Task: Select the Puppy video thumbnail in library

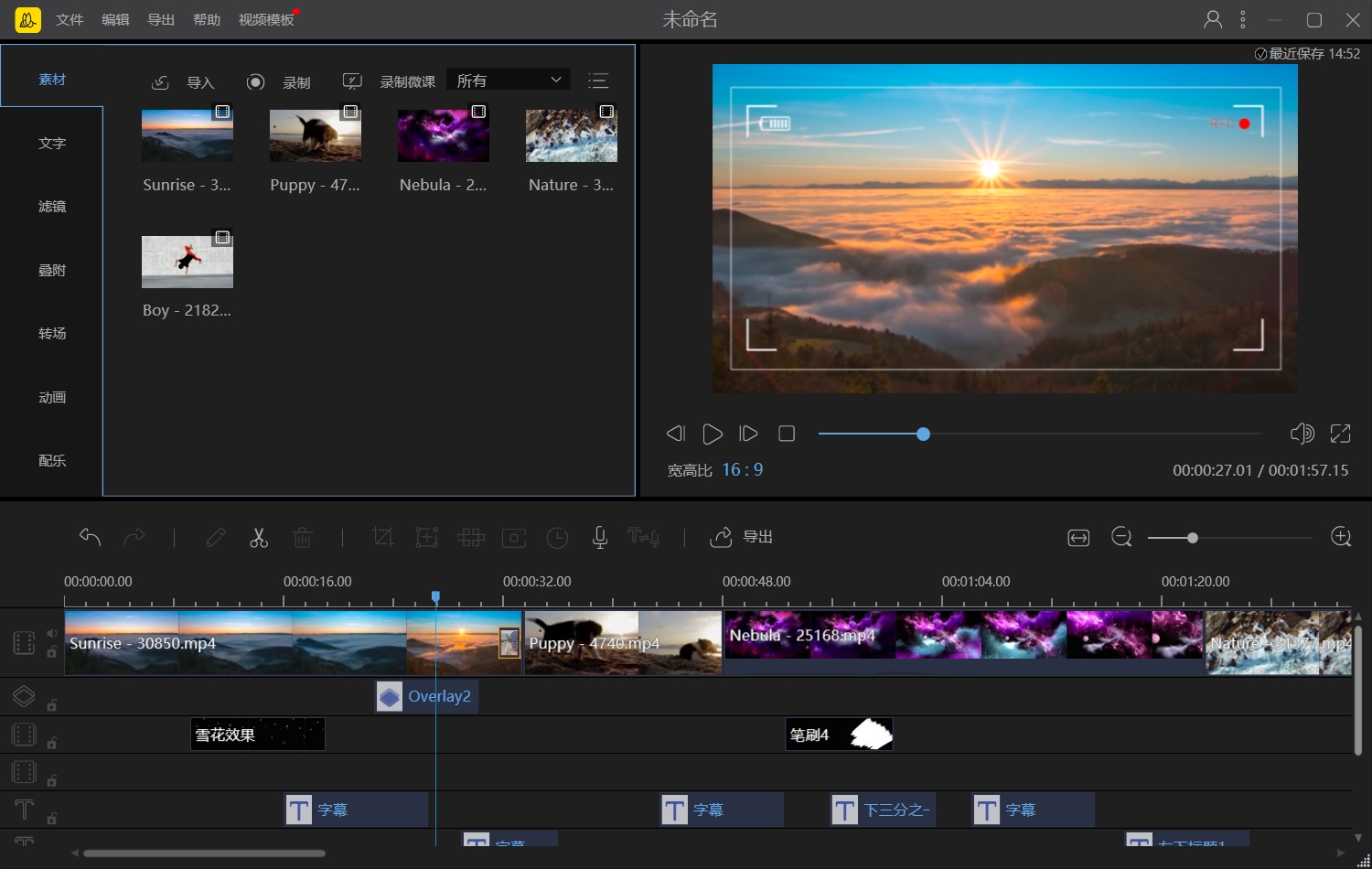Action: click(x=316, y=135)
